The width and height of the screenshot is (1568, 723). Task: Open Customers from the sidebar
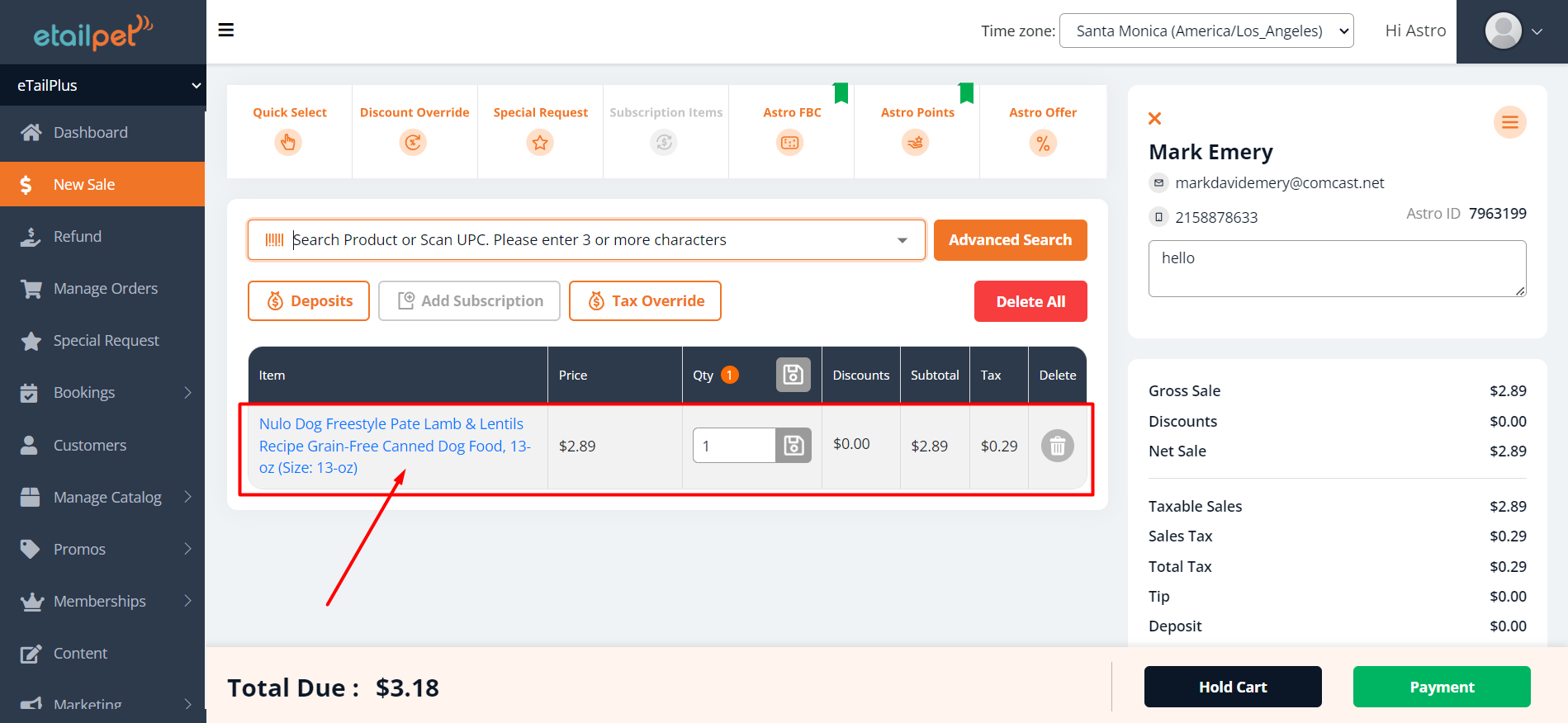click(89, 446)
